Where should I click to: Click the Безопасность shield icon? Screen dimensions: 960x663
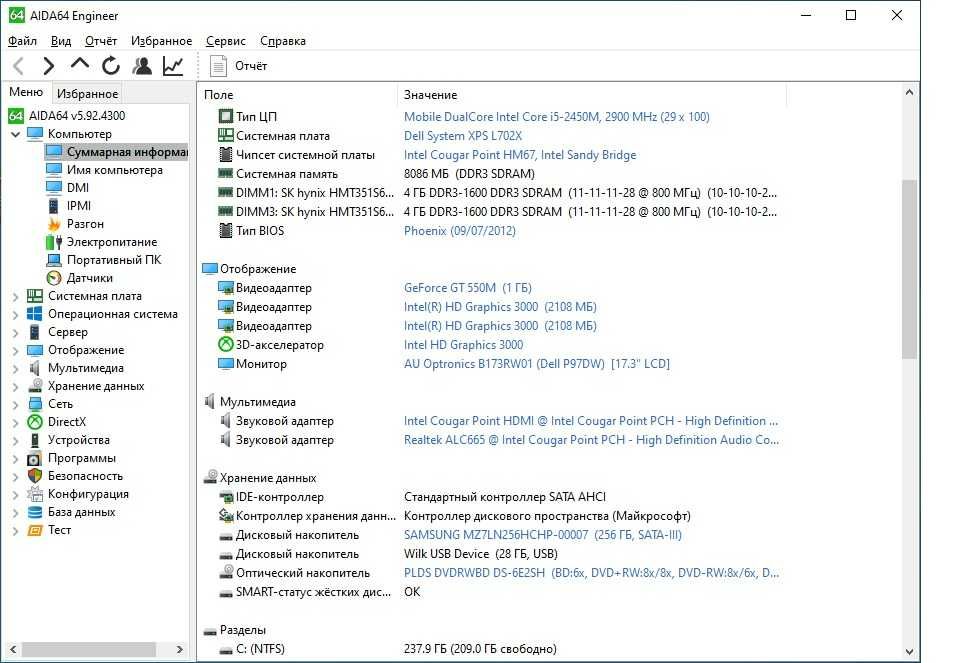35,476
